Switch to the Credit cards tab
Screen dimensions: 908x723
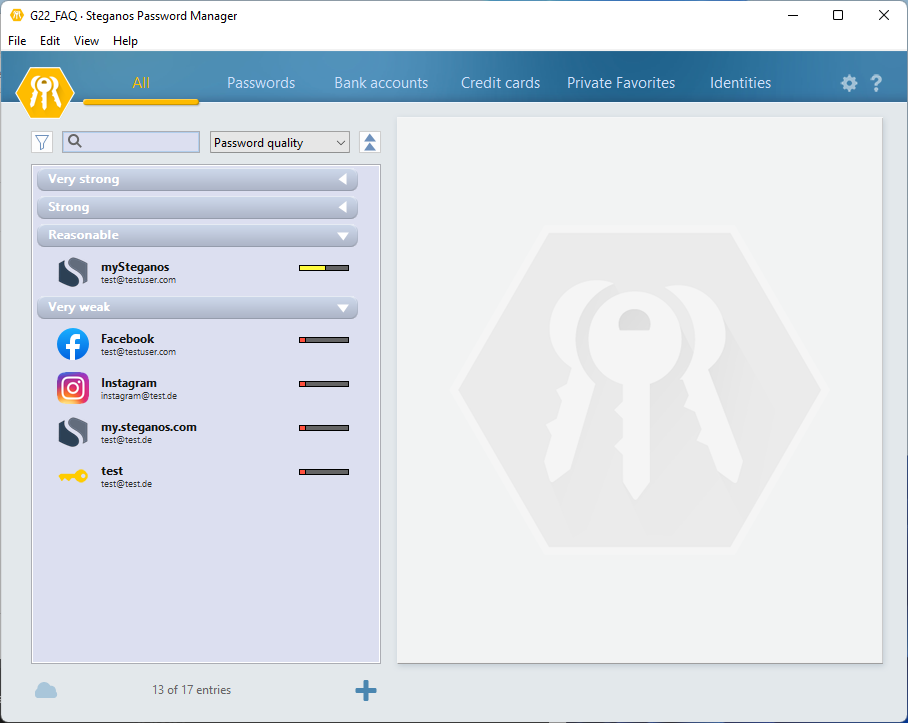tap(500, 83)
